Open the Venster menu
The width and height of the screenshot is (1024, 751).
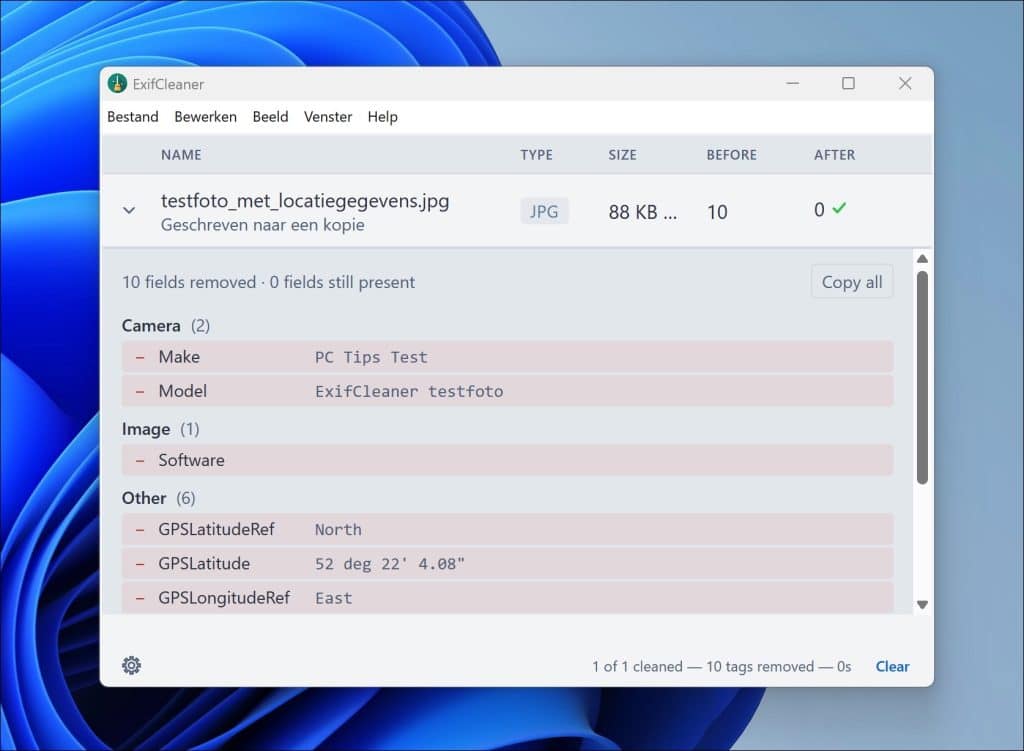click(328, 117)
